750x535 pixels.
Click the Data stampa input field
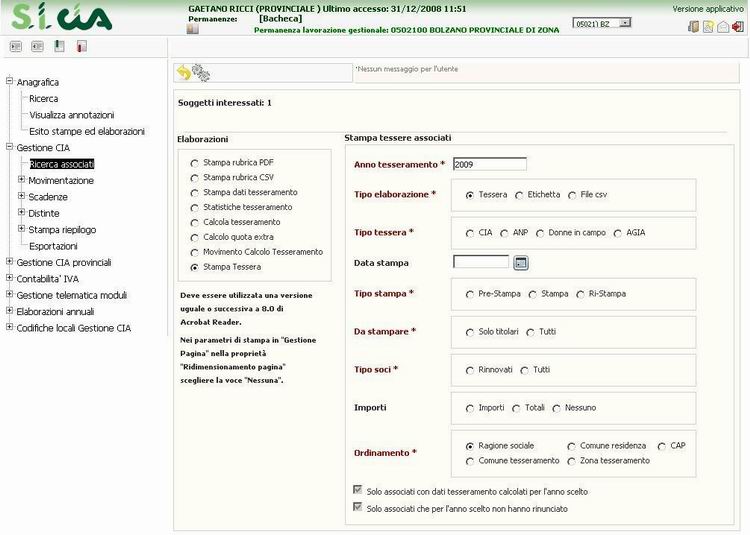tap(481, 262)
